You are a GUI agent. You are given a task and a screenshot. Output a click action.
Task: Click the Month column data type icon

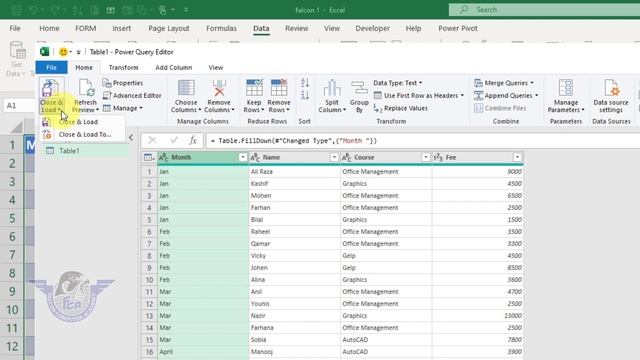click(163, 158)
